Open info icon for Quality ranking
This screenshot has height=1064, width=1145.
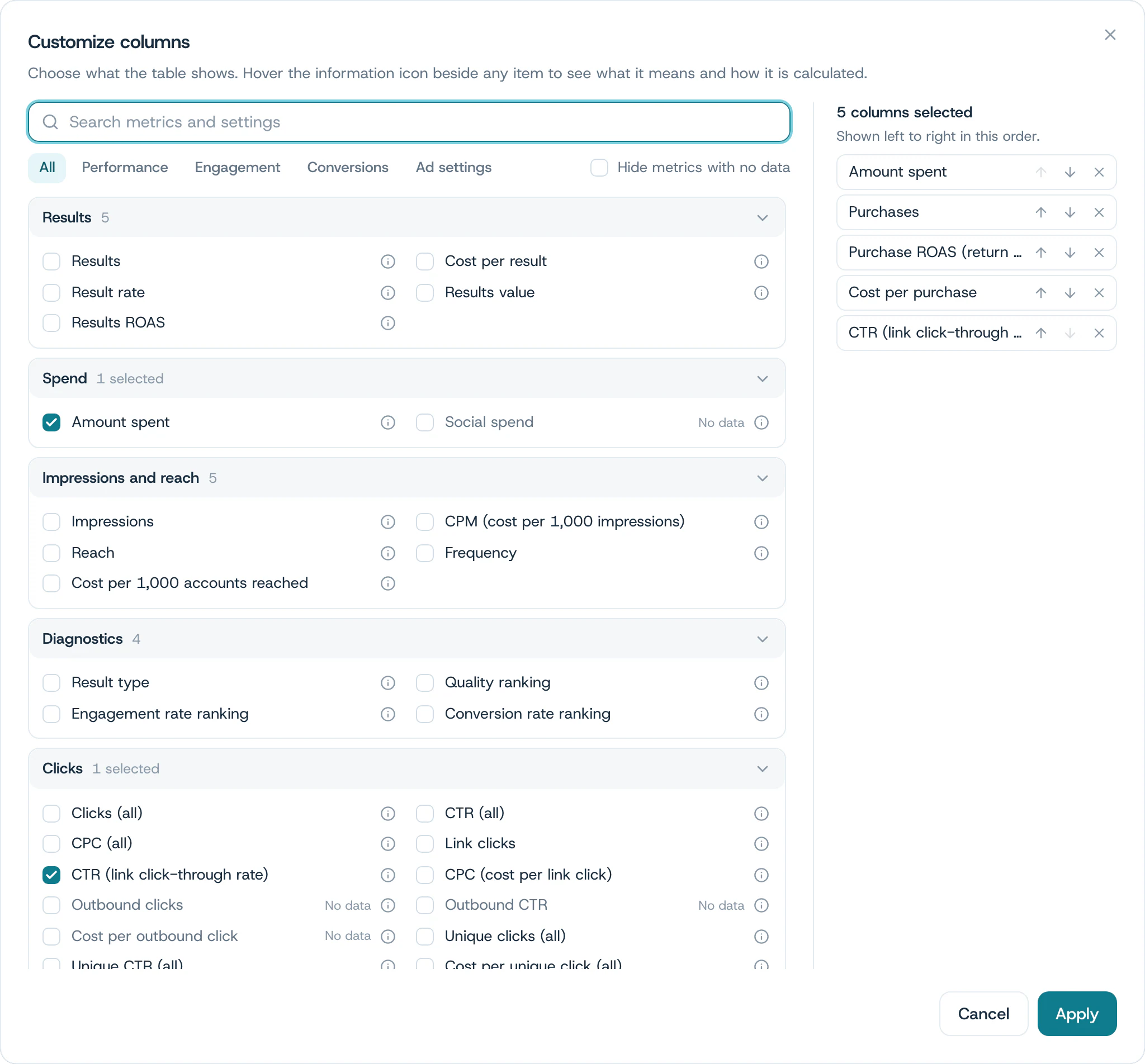tap(761, 683)
